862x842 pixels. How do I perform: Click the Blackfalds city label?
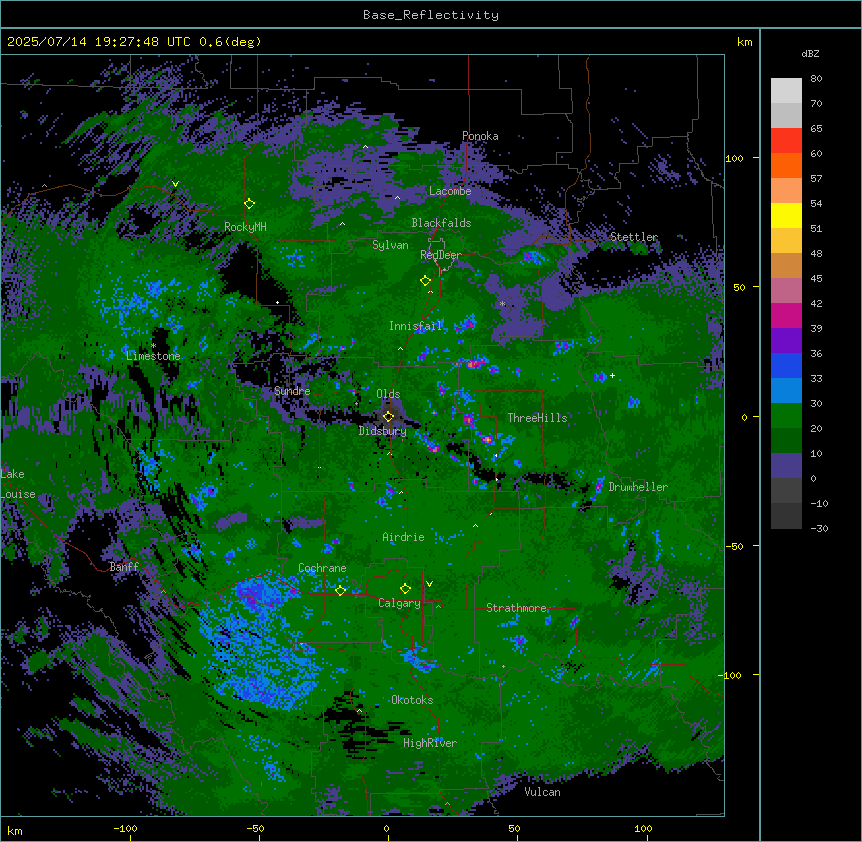click(441, 223)
